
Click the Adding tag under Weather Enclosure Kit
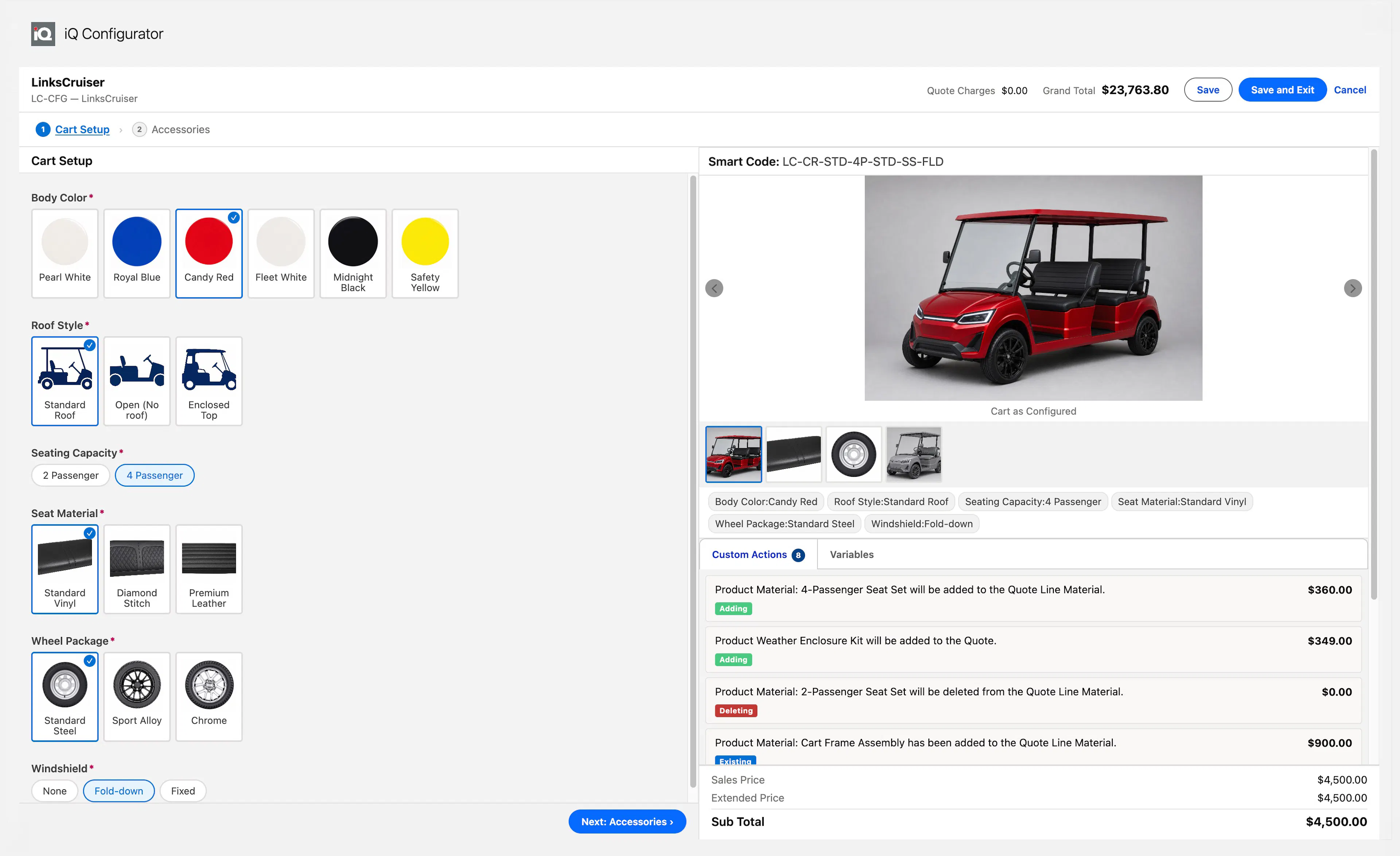(x=733, y=659)
